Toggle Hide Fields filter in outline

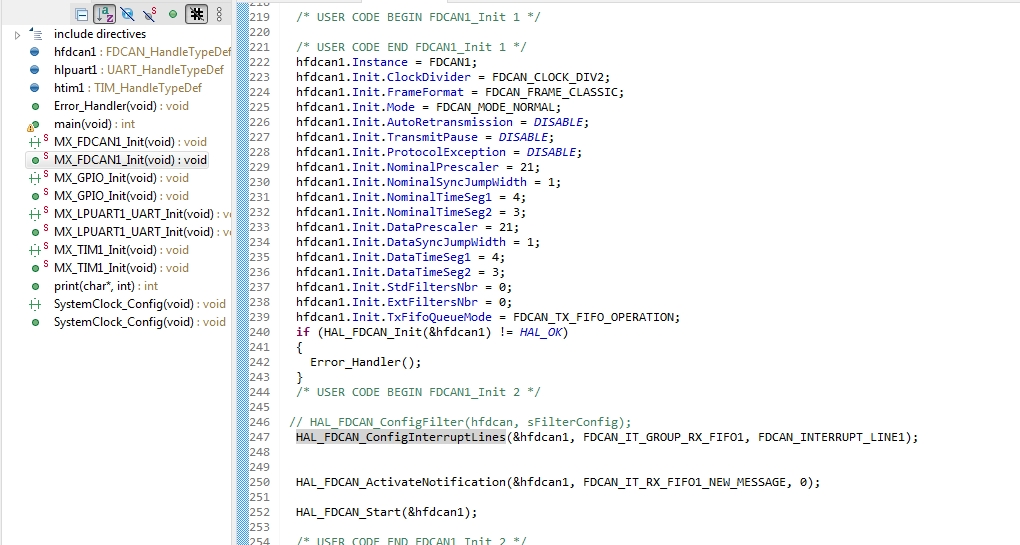[x=128, y=14]
